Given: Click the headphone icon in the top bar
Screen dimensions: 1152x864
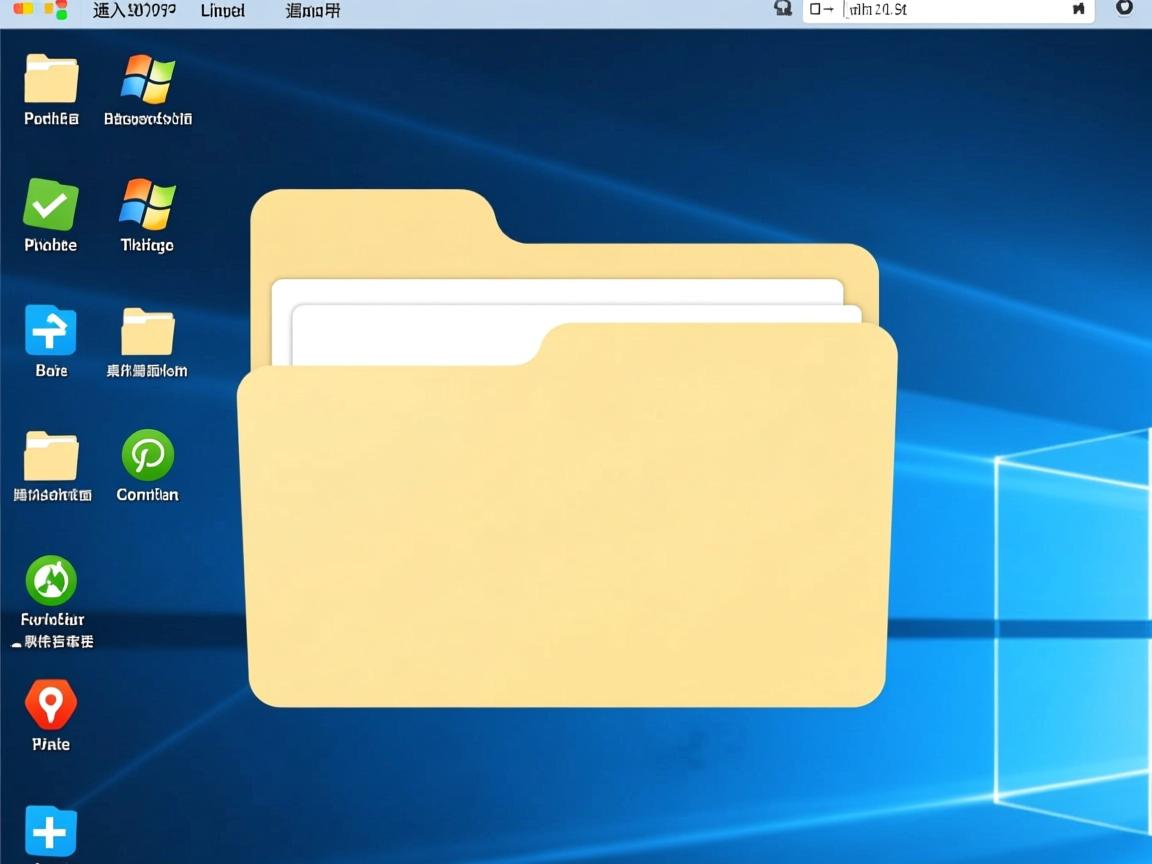Looking at the screenshot, I should (x=783, y=9).
